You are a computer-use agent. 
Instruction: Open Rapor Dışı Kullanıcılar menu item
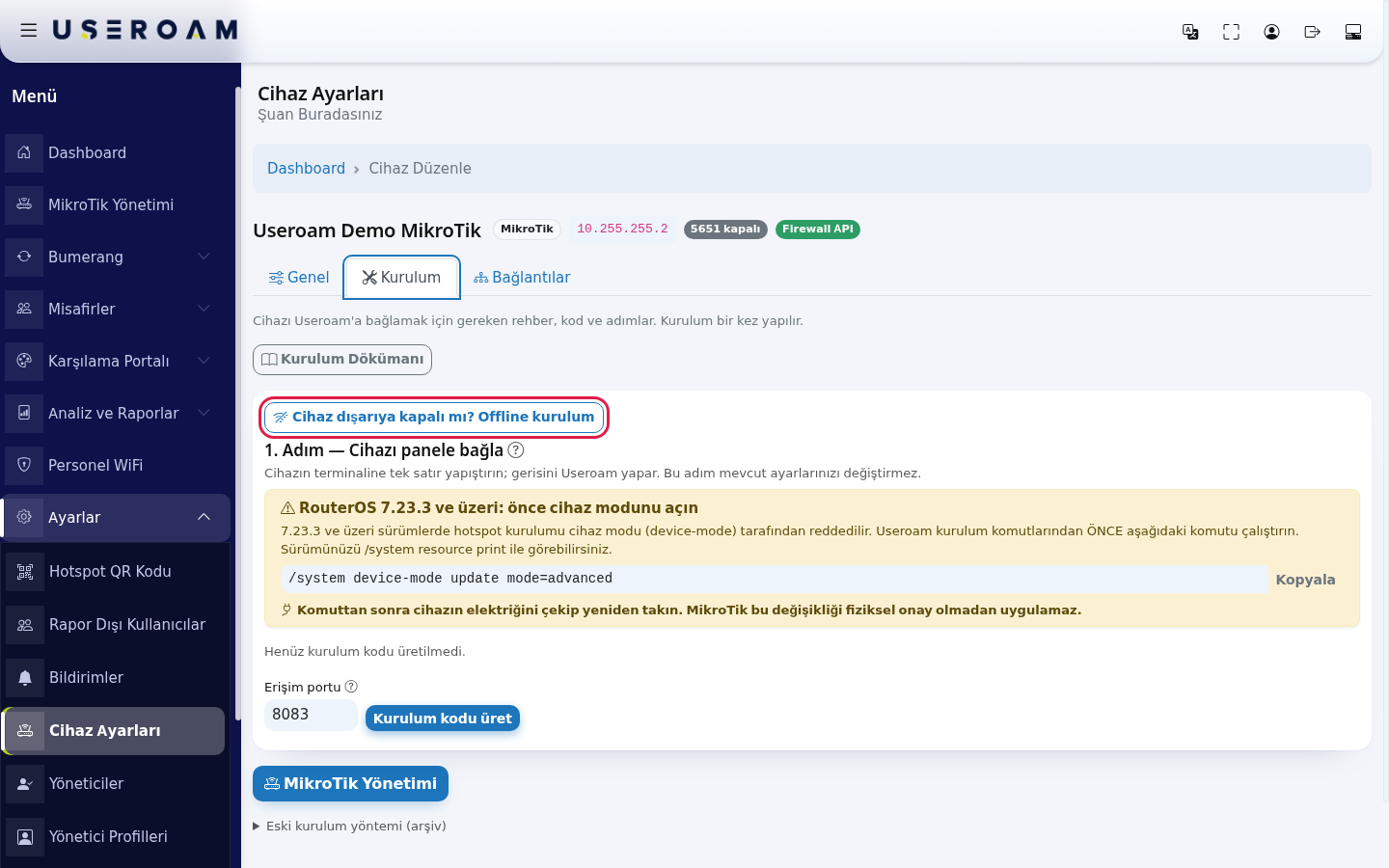pyautogui.click(x=115, y=625)
